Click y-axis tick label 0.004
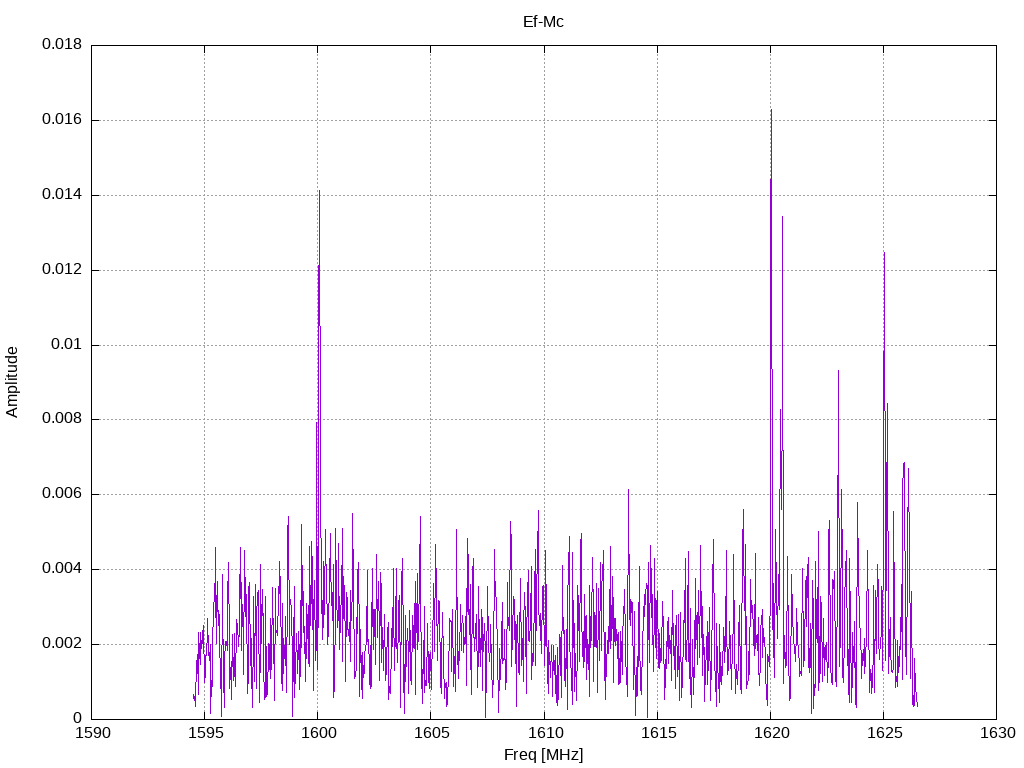 click(62, 568)
